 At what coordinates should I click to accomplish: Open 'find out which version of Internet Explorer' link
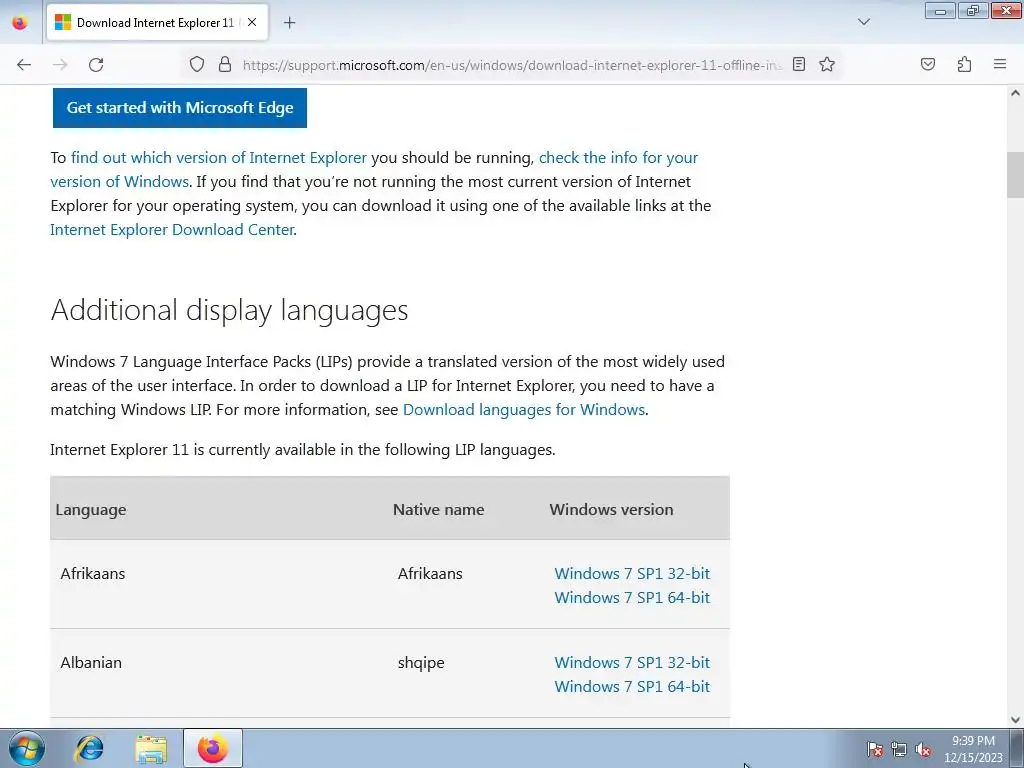(x=219, y=157)
